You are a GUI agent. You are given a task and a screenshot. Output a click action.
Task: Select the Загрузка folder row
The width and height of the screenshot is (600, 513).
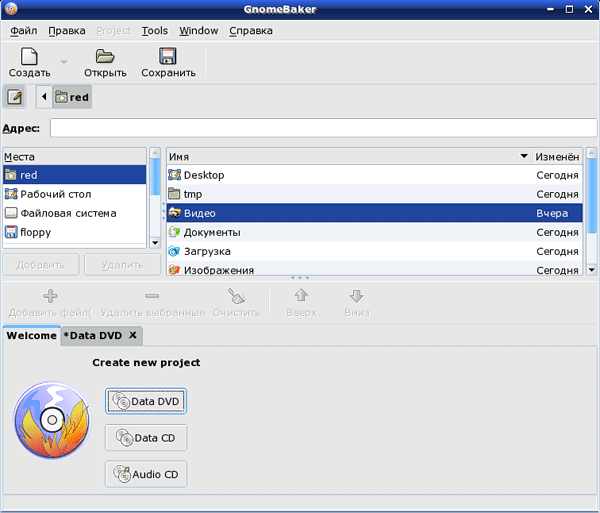click(375, 251)
